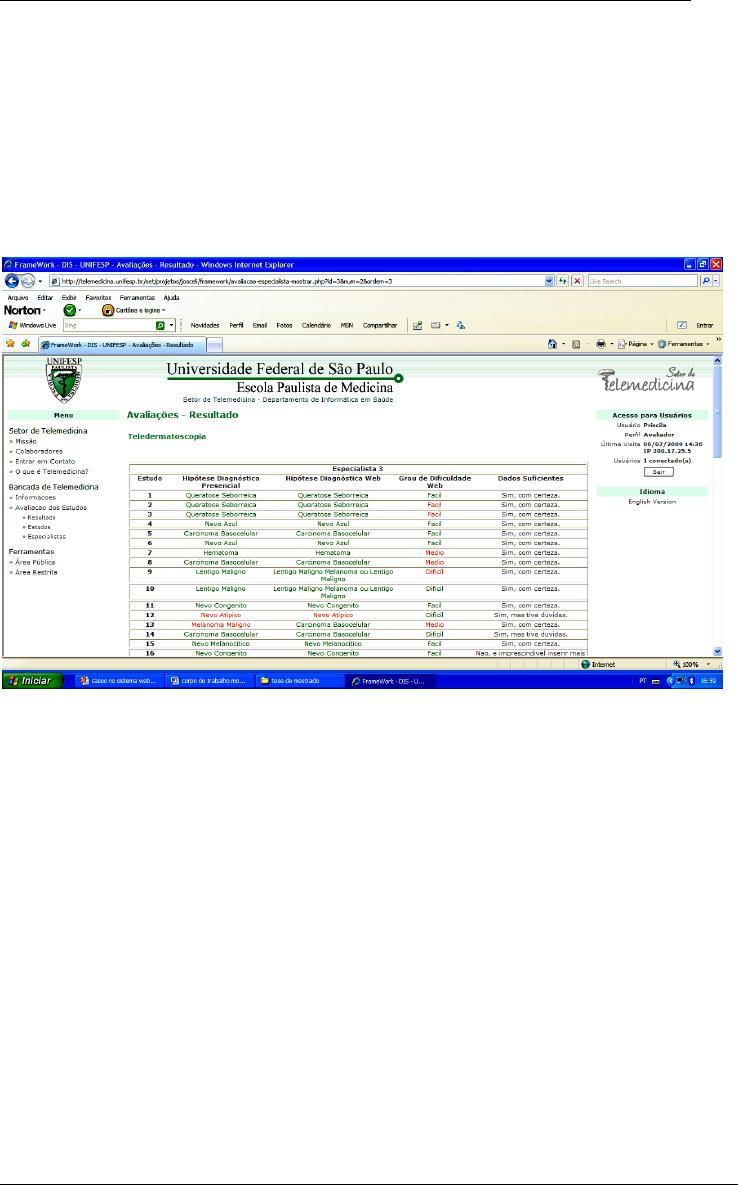Select the FrameWork - DIS - UNIFESP tab
This screenshot has width=738, height=1185.
121,345
